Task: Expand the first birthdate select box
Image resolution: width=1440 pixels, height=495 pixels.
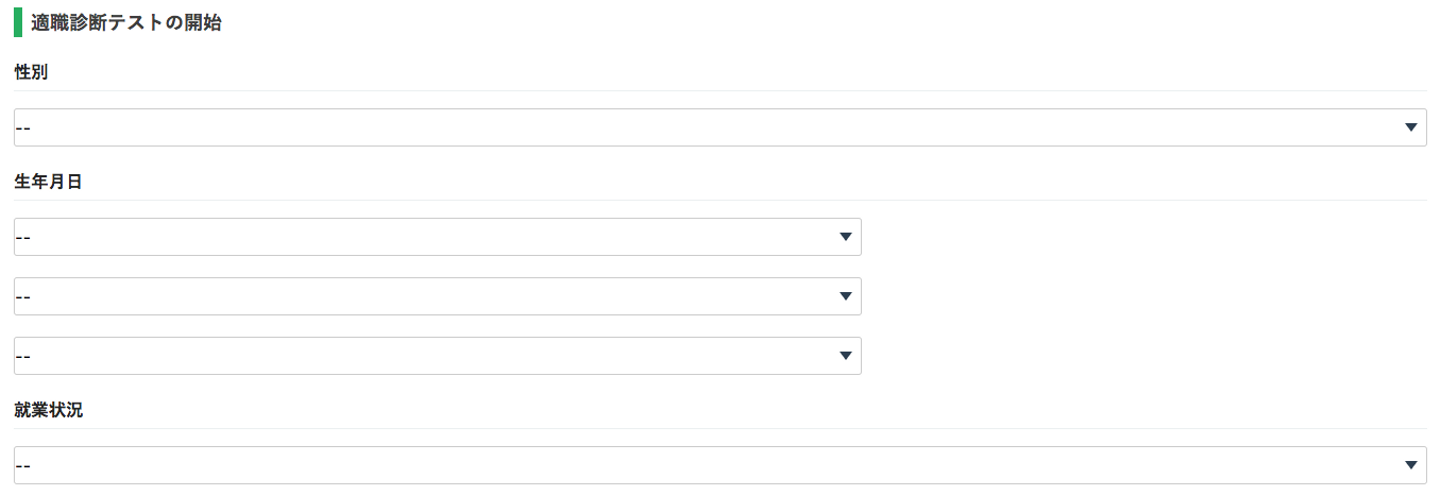Action: (x=437, y=237)
